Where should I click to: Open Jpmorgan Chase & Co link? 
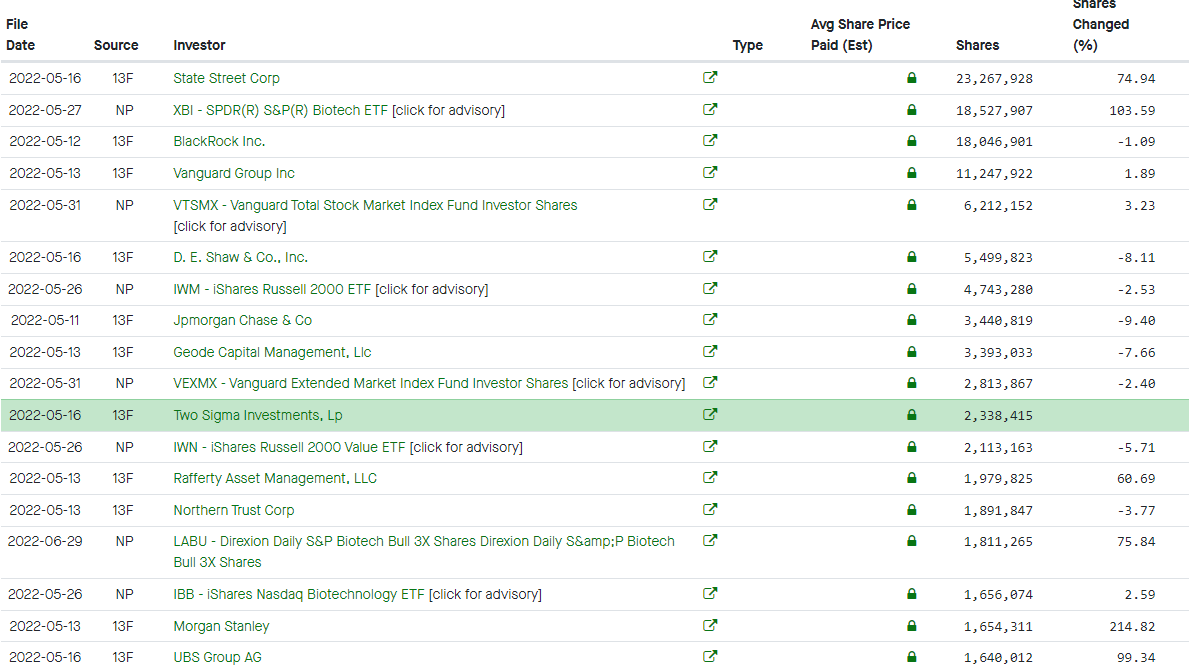242,320
